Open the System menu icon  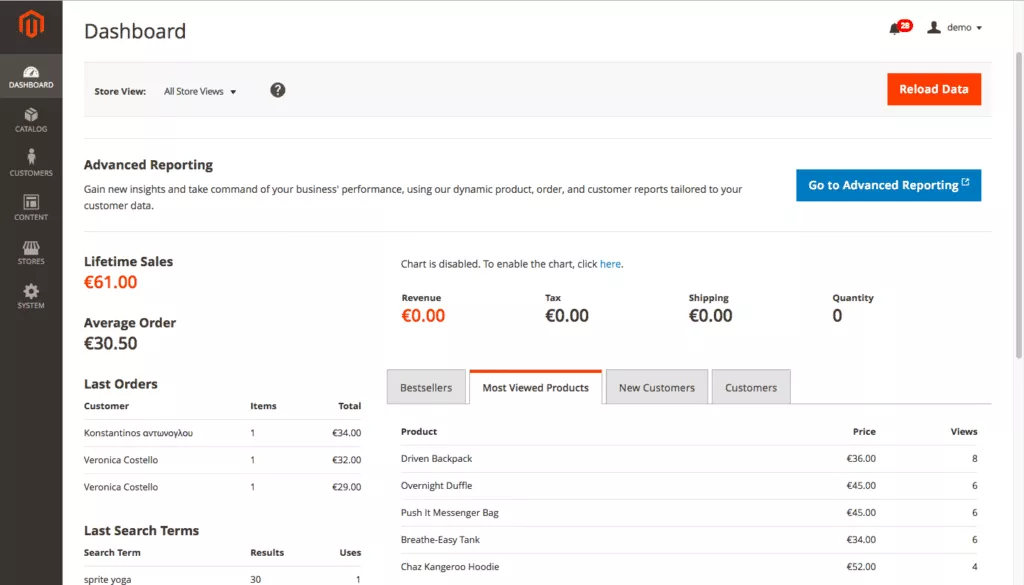point(31,296)
